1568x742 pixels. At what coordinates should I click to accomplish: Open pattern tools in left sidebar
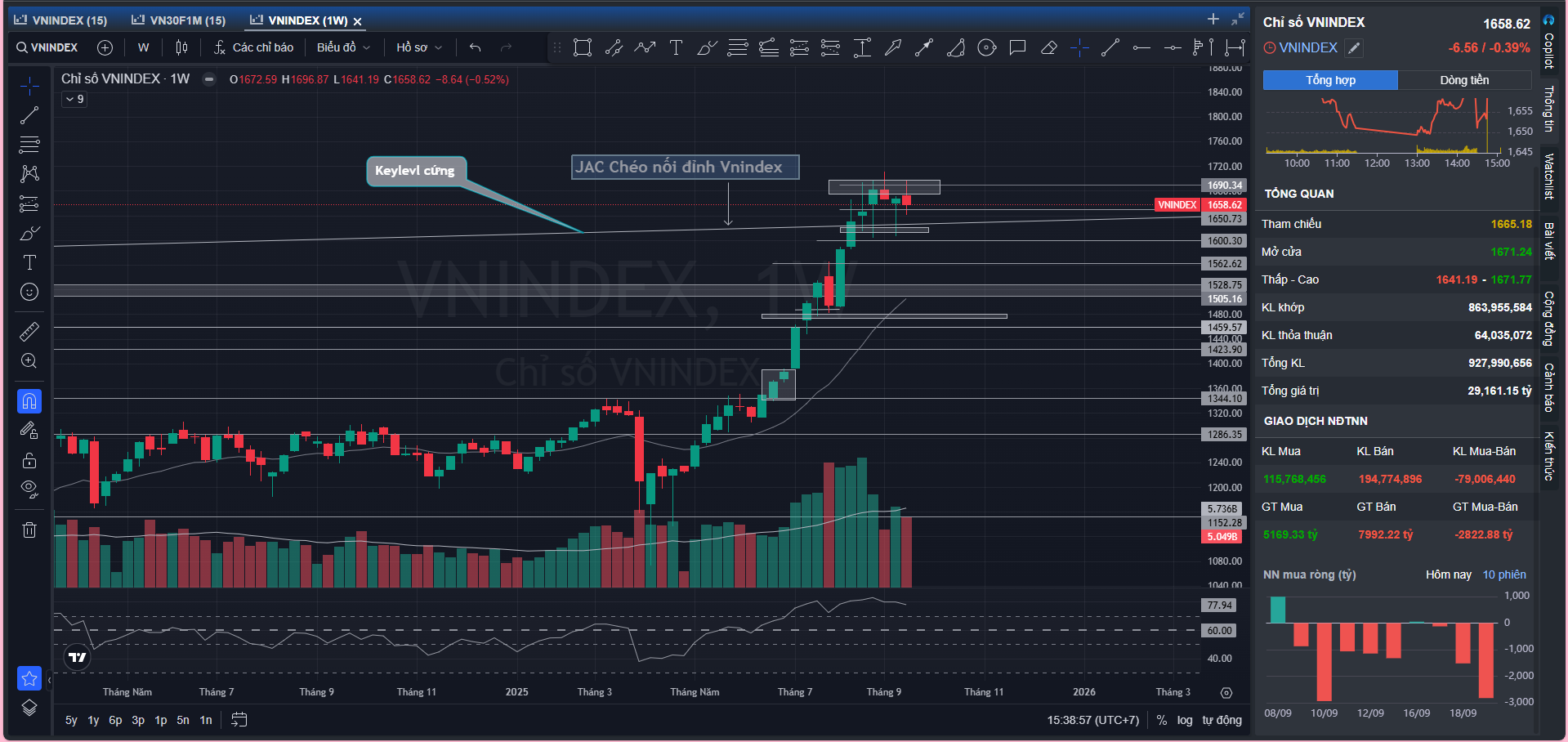point(29,173)
